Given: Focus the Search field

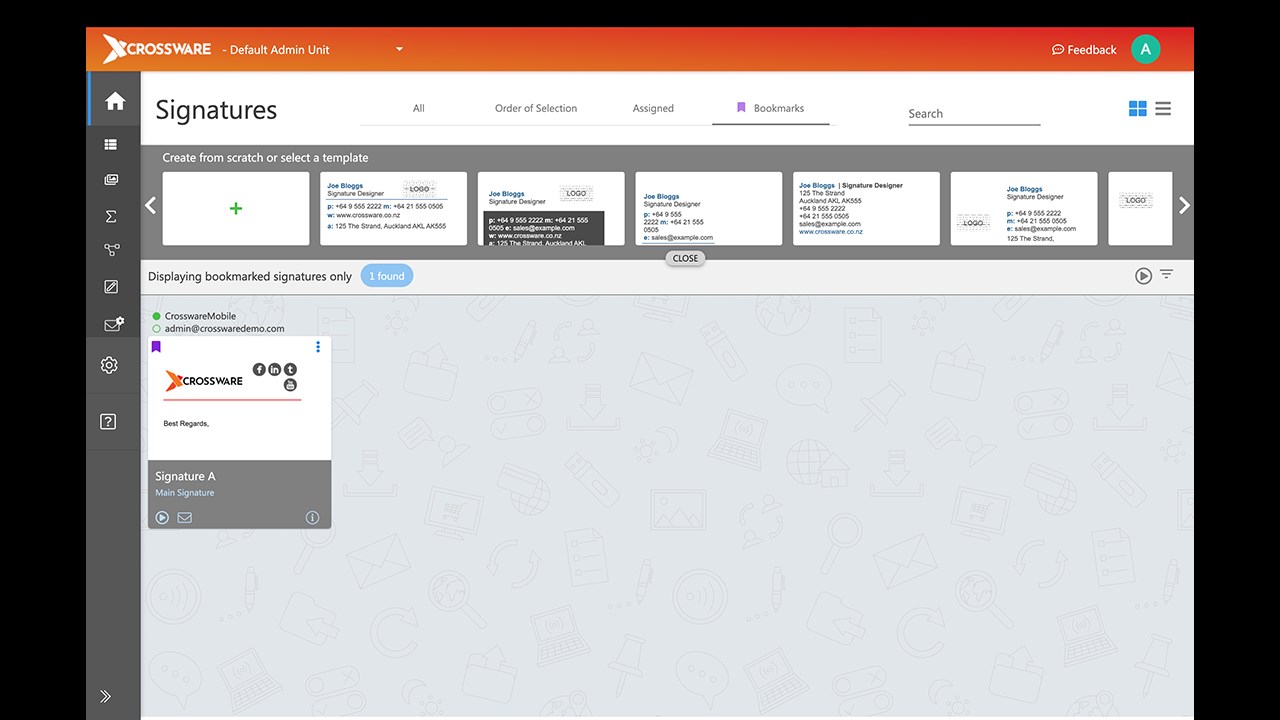Looking at the screenshot, I should click(974, 114).
